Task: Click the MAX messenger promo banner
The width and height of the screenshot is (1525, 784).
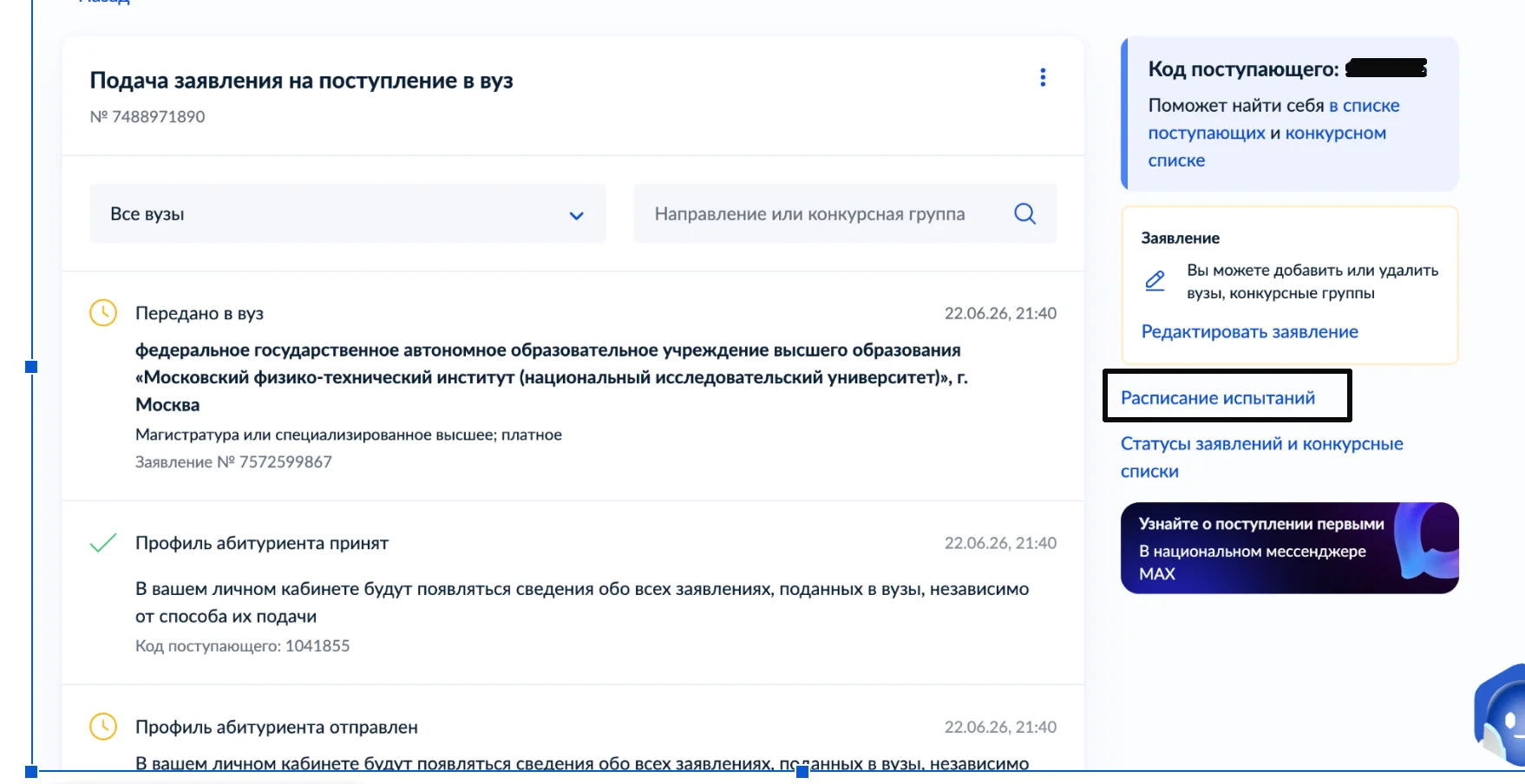Action: 1289,548
